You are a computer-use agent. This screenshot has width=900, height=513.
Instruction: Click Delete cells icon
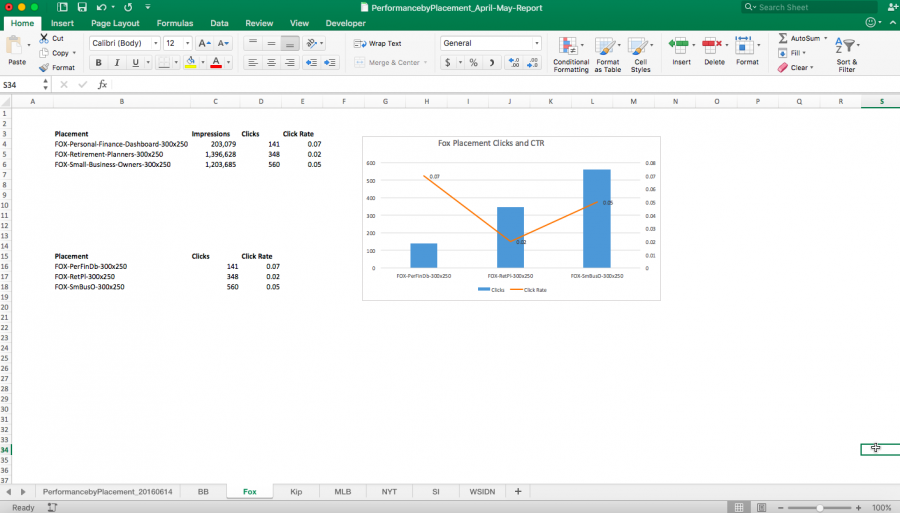pos(712,44)
